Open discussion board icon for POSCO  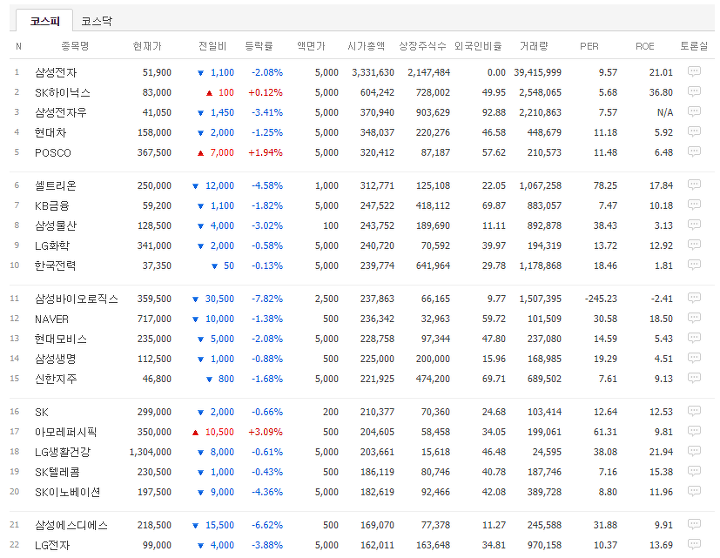click(694, 151)
